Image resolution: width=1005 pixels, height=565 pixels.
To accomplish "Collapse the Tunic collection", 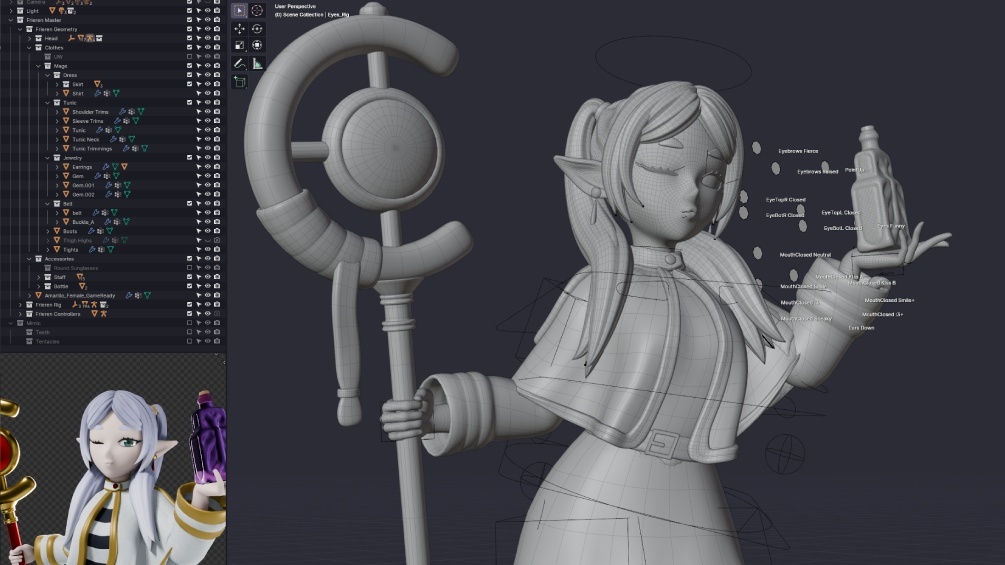I will click(x=47, y=102).
